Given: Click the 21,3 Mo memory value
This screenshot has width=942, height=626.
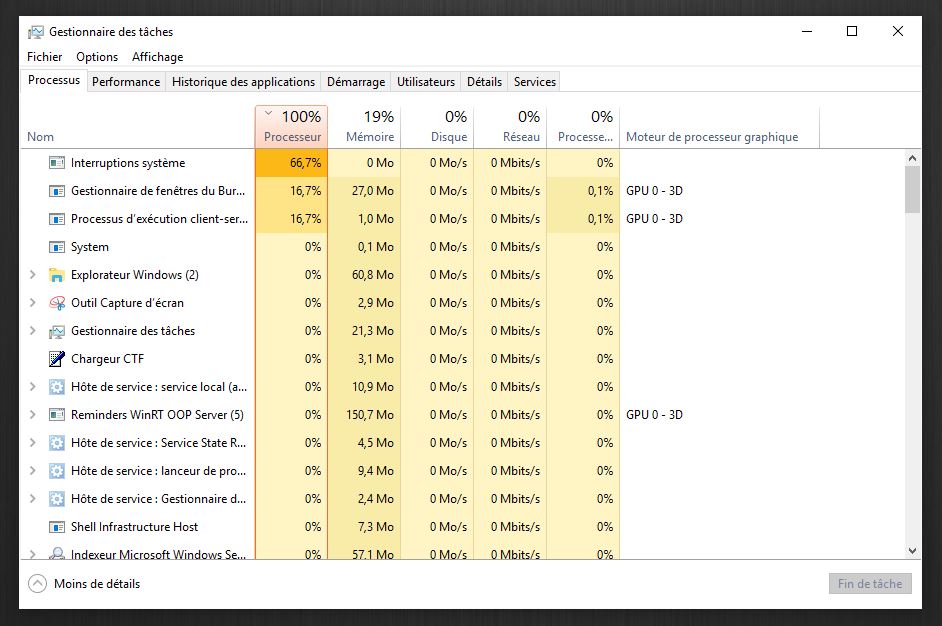Looking at the screenshot, I should (x=372, y=330).
